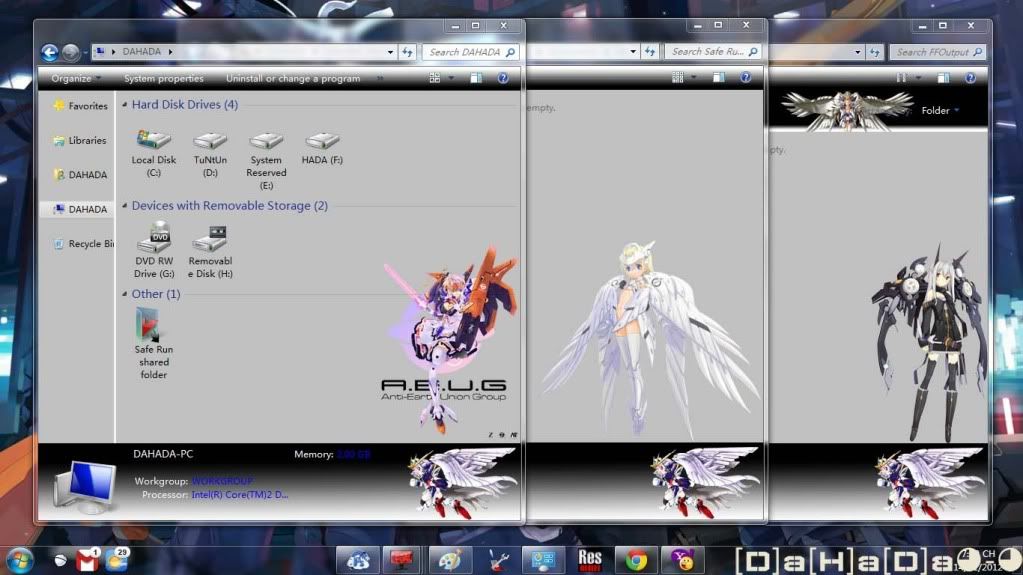Screen dimensions: 1023x575
Task: Click the Search DAHADA input field
Action: click(465, 52)
